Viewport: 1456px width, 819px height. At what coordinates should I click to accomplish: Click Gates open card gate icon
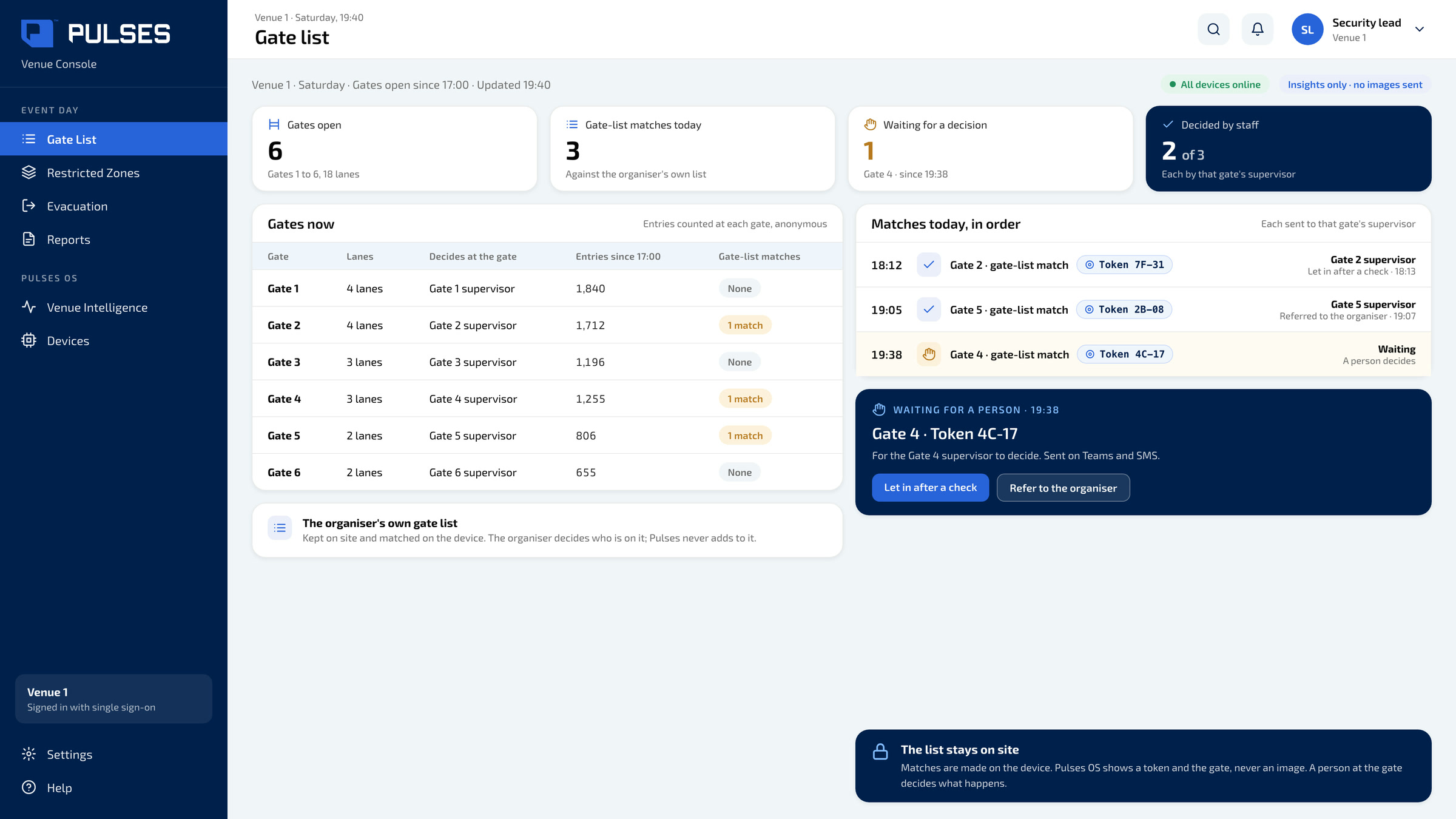click(274, 124)
